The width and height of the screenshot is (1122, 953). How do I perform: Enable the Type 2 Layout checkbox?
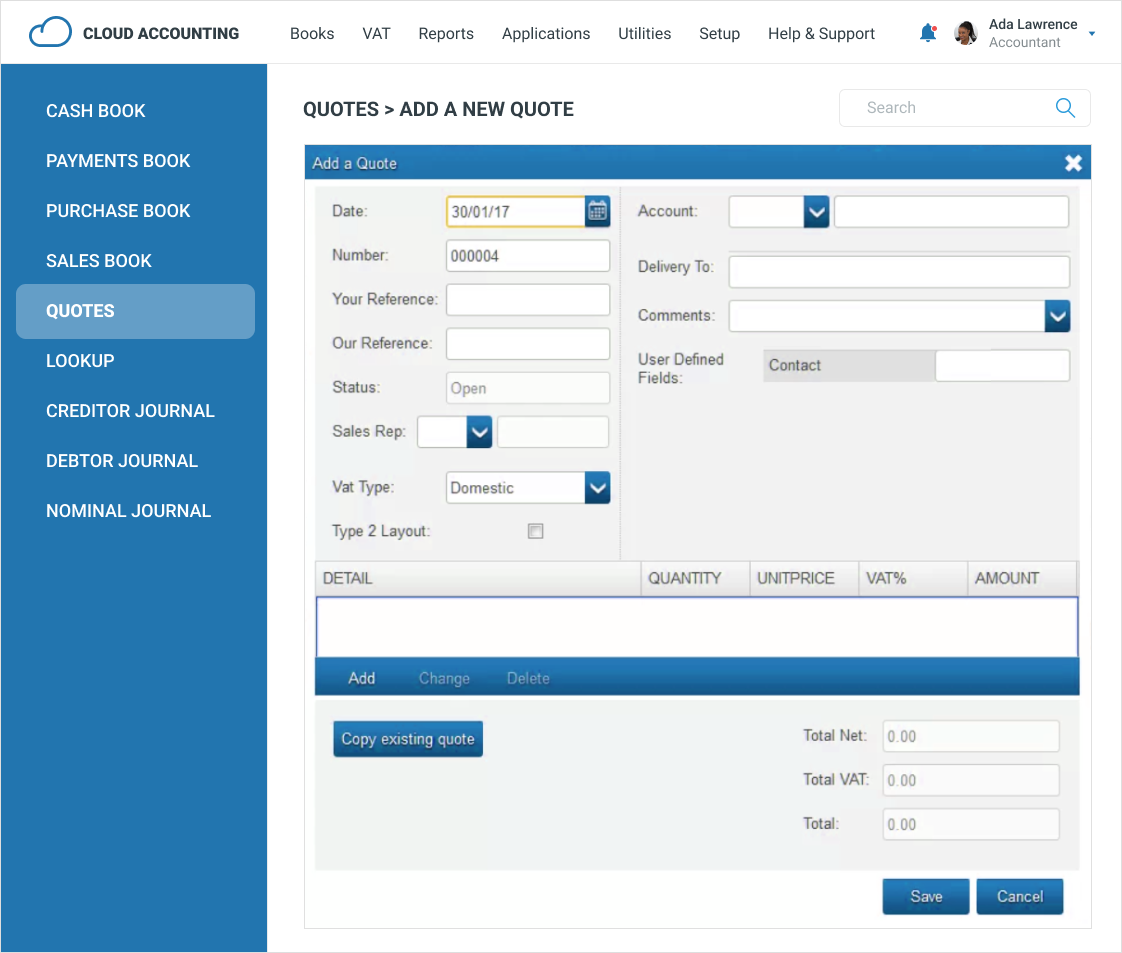(x=535, y=531)
